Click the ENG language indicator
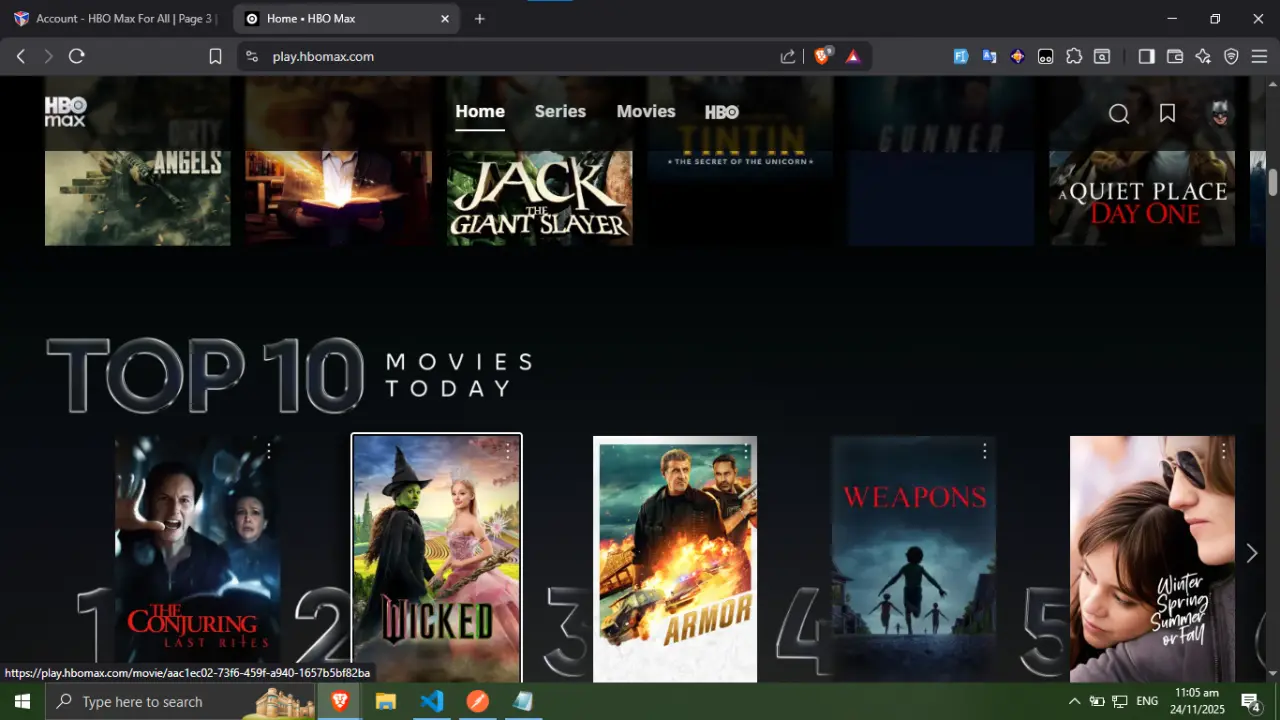The height and width of the screenshot is (720, 1280). tap(1147, 701)
